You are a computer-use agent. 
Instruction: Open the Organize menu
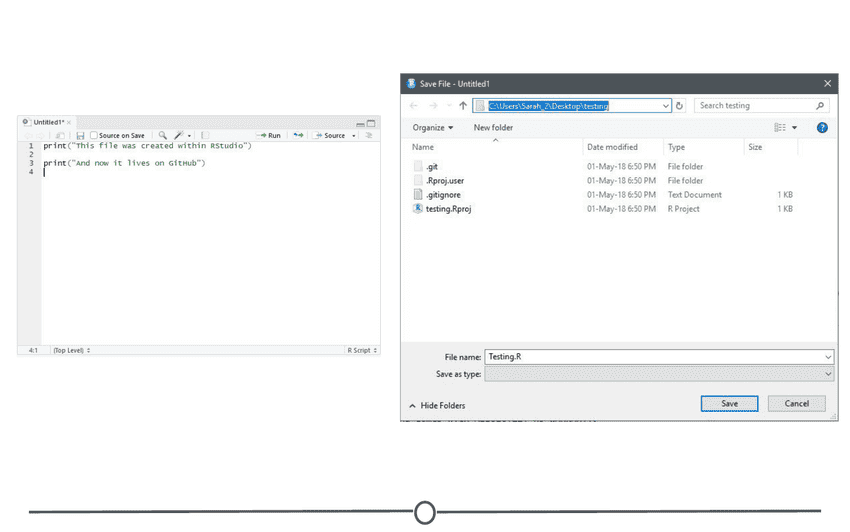(433, 128)
